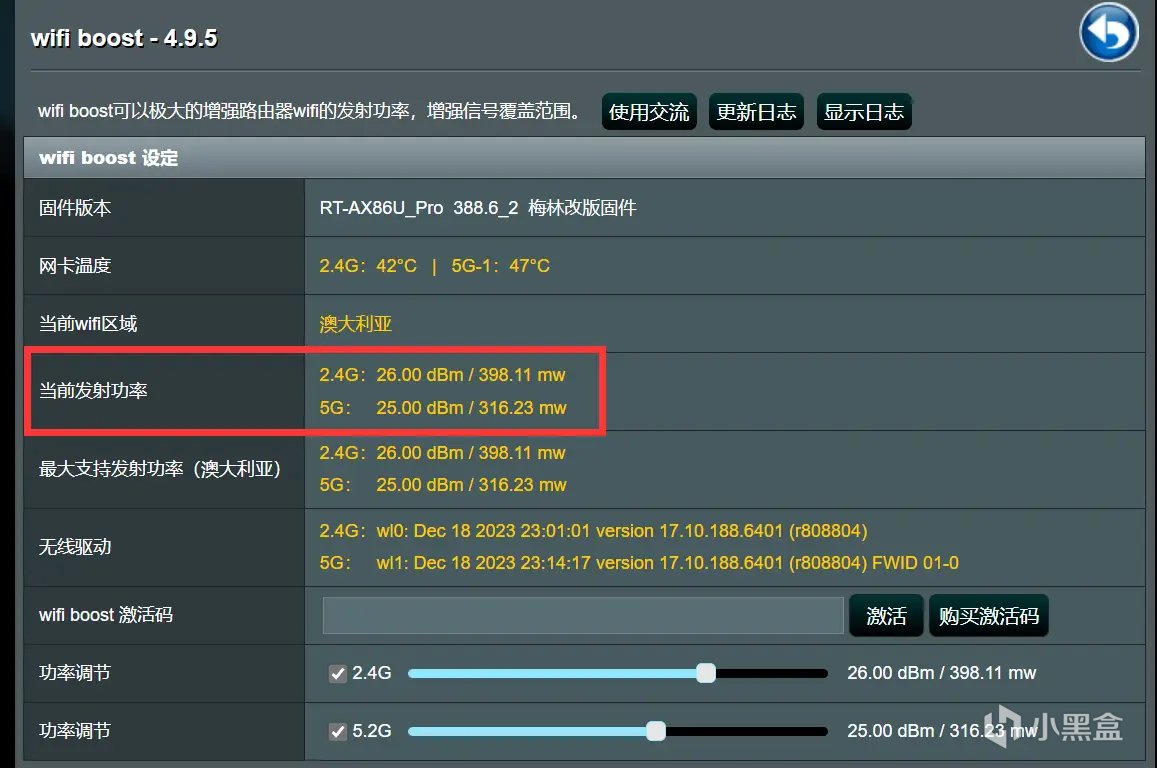The width and height of the screenshot is (1157, 768).
Task: Click the wl0 driver version text
Action: (x=622, y=531)
